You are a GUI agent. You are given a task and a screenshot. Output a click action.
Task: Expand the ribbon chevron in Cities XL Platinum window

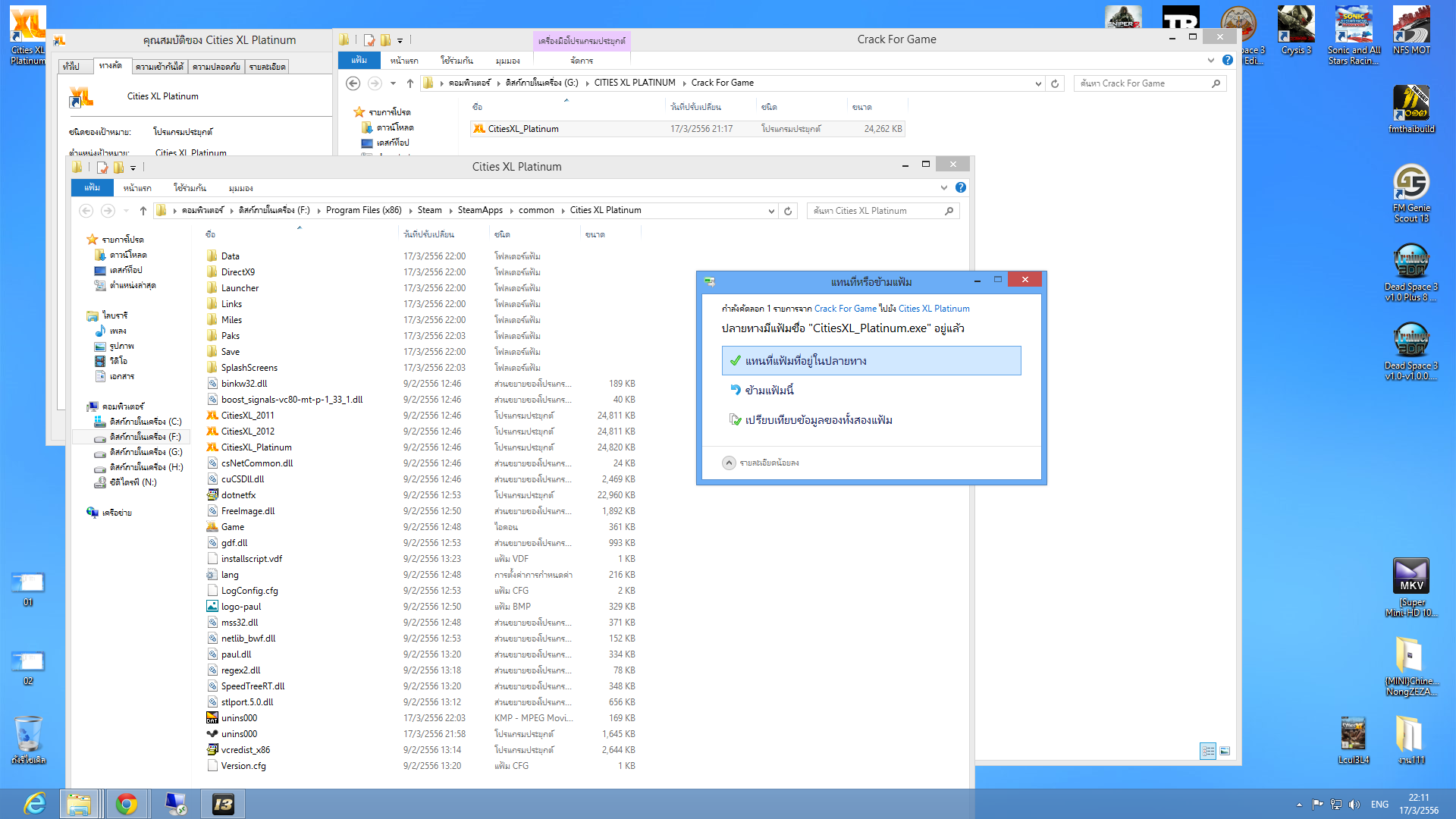[x=943, y=187]
